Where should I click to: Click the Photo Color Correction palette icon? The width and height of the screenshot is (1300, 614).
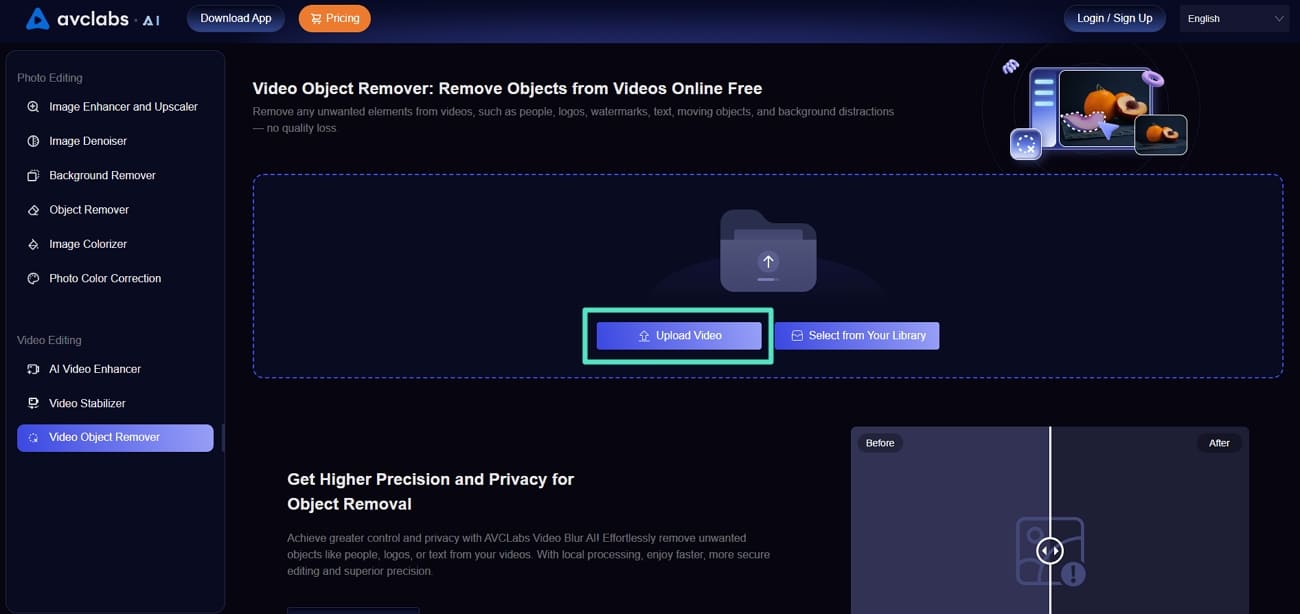[x=33, y=278]
